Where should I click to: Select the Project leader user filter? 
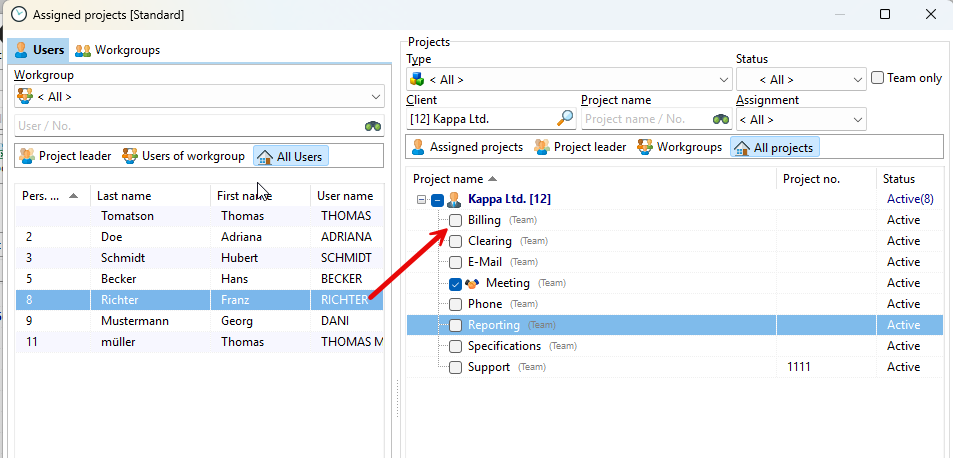[65, 156]
